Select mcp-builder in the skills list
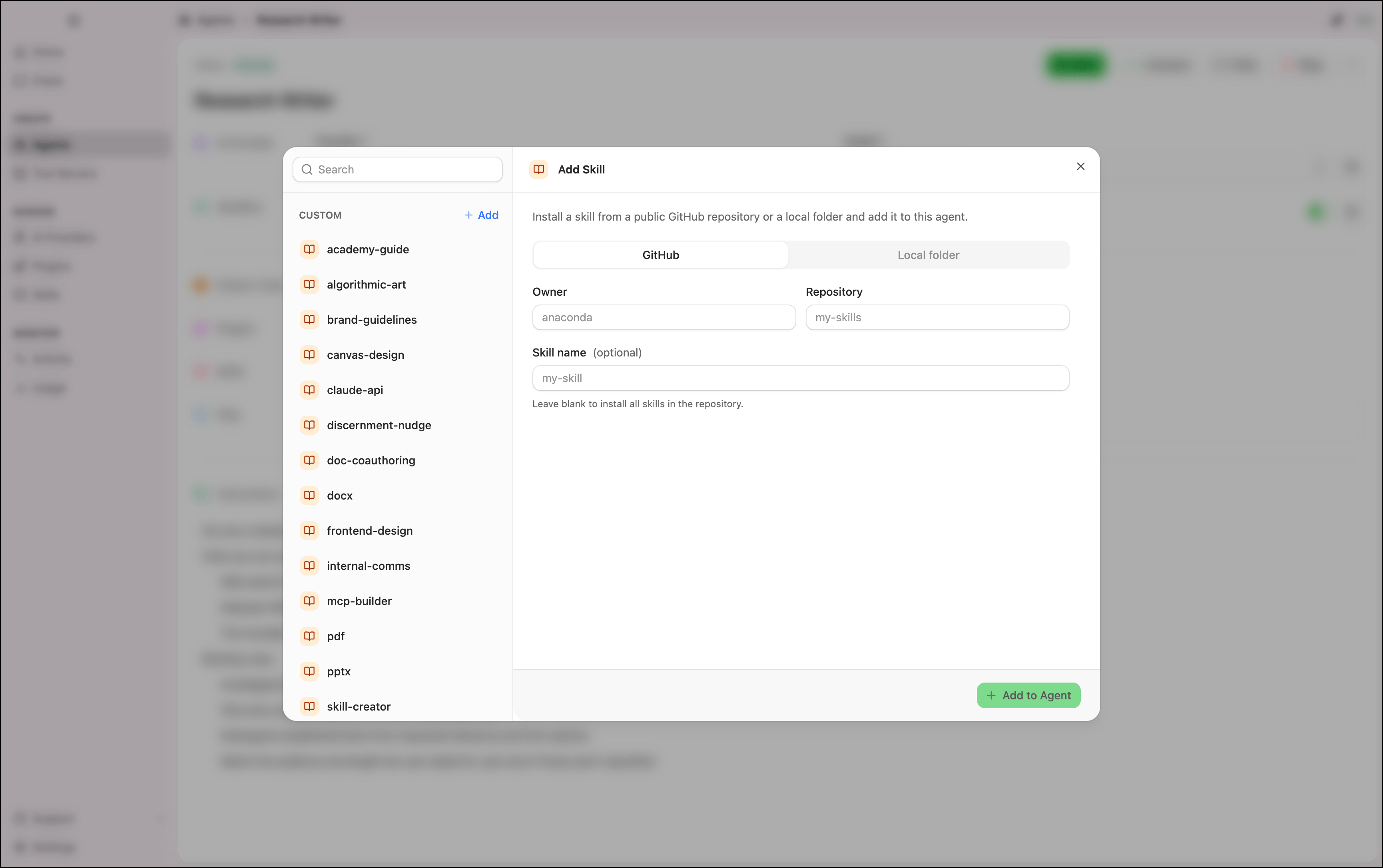Screen dimensions: 1383x868 click(397, 601)
